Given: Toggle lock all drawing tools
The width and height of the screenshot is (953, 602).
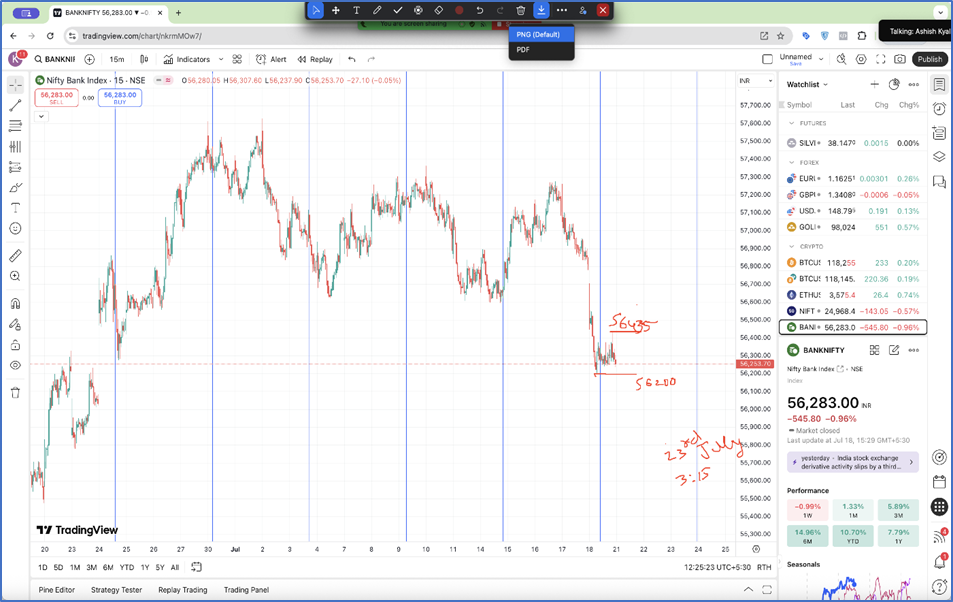Looking at the screenshot, I should coord(15,345).
